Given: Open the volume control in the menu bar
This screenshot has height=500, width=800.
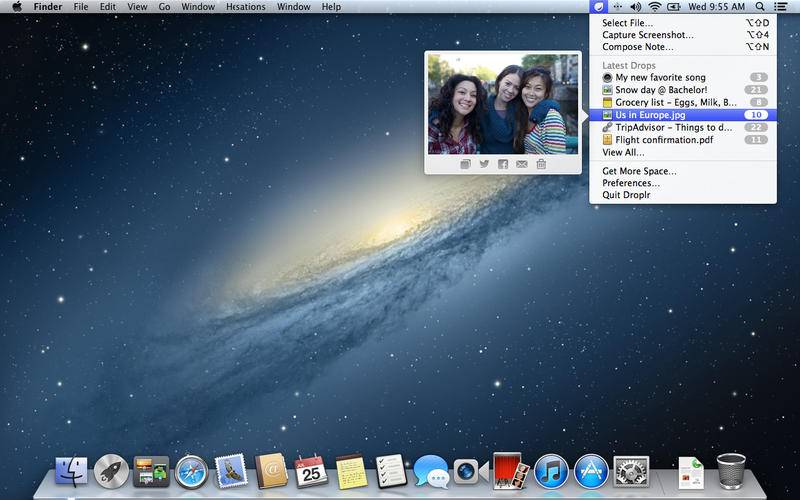Looking at the screenshot, I should (x=635, y=7).
